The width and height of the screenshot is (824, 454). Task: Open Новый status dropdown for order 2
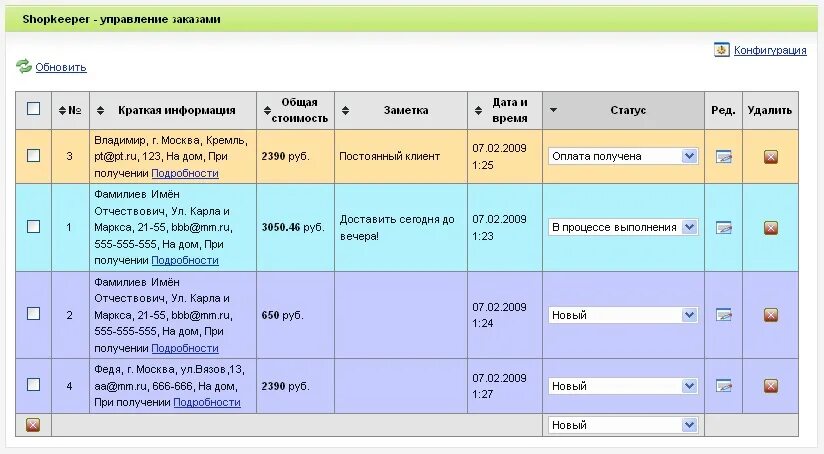click(623, 315)
